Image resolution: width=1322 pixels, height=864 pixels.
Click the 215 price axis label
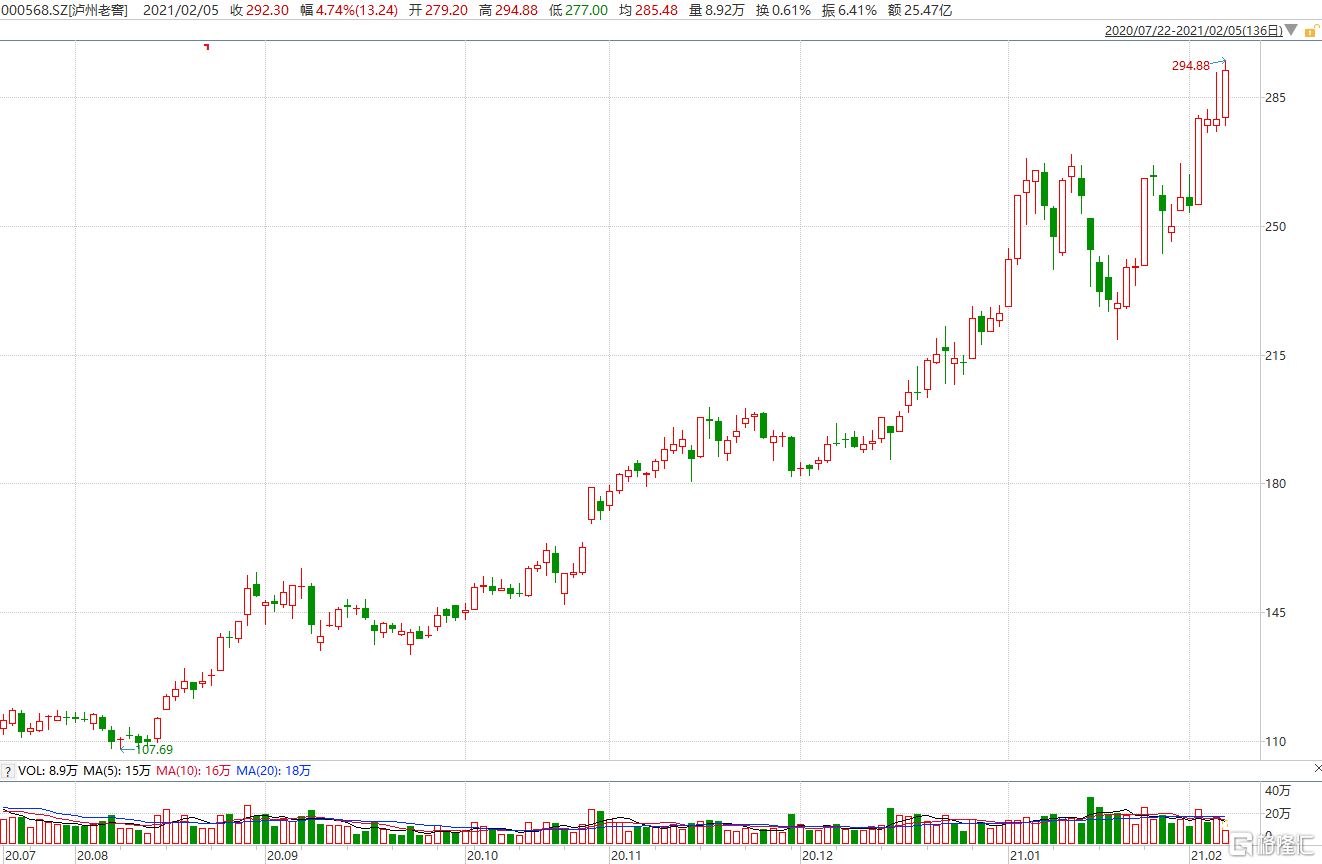point(1275,356)
